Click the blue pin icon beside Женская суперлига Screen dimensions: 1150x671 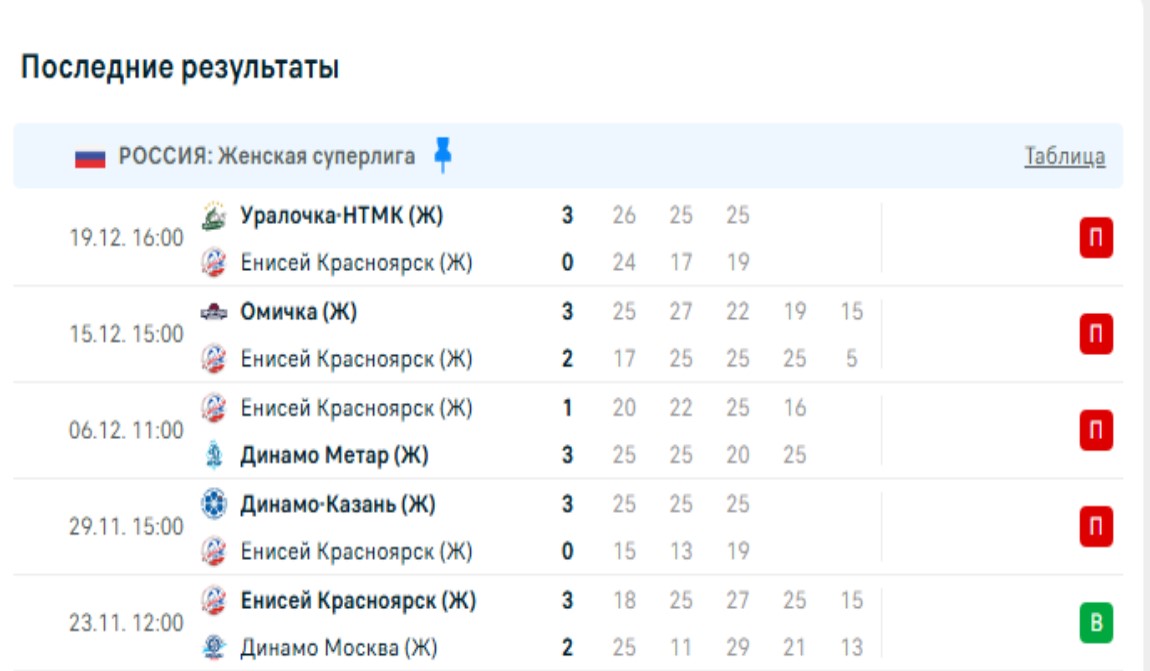click(443, 155)
